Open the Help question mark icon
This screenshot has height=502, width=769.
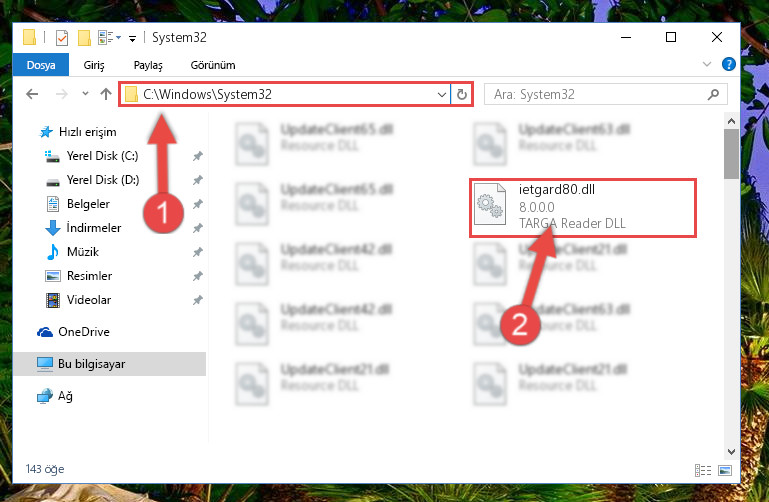[x=728, y=64]
